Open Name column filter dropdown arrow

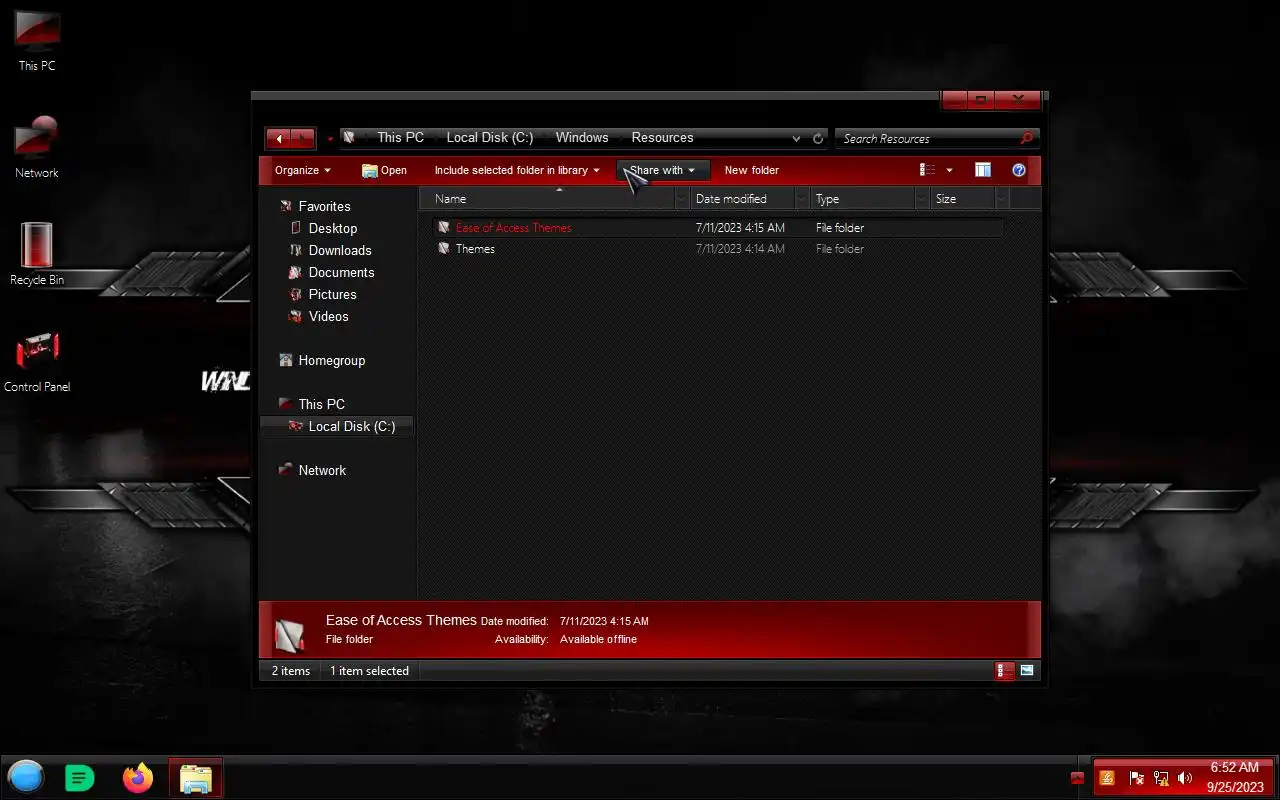tap(682, 199)
